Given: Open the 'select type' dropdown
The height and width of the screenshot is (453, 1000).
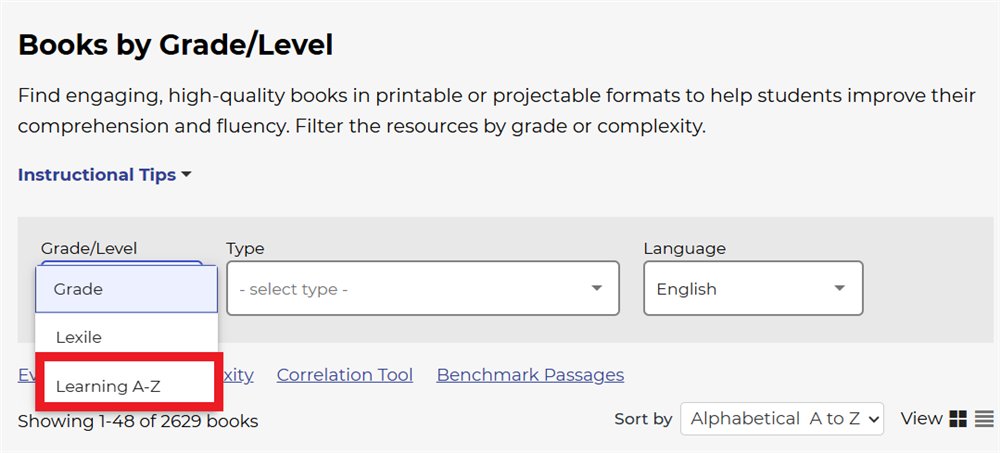Looking at the screenshot, I should tap(422, 289).
